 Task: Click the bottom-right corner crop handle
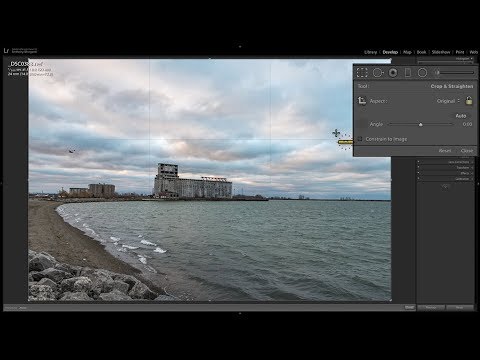(x=390, y=300)
